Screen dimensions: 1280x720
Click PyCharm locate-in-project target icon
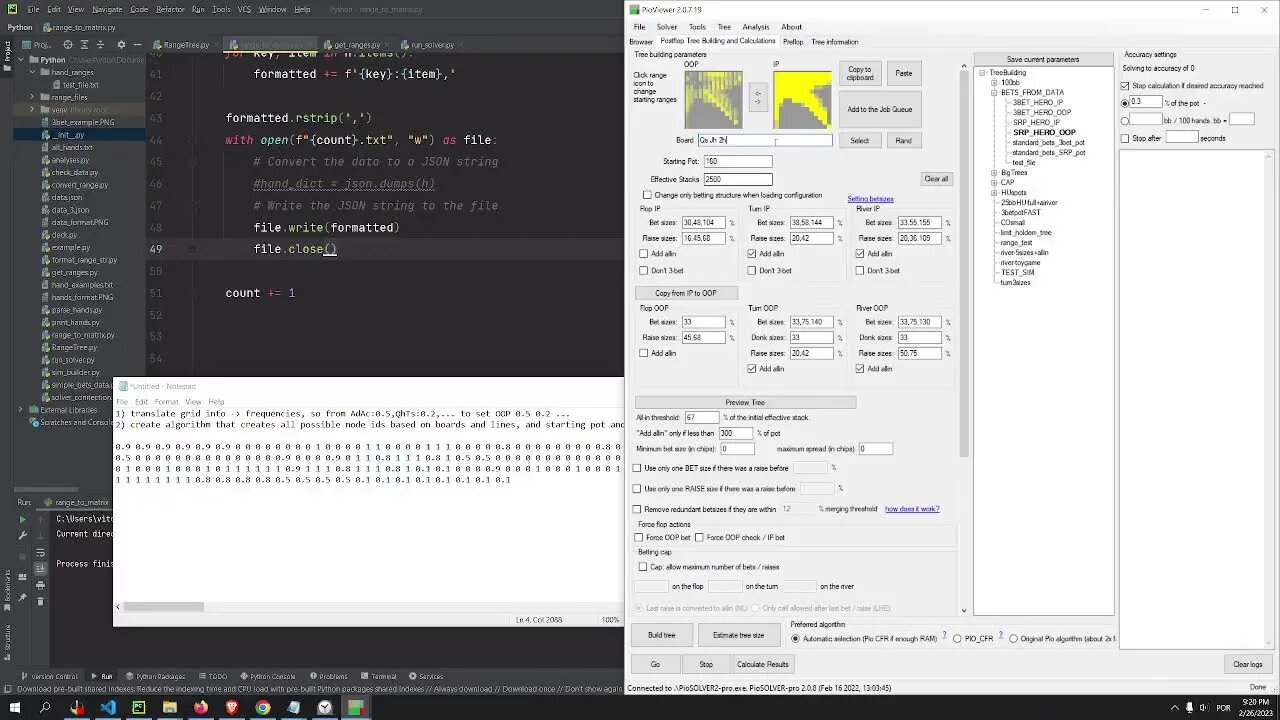coord(67,45)
